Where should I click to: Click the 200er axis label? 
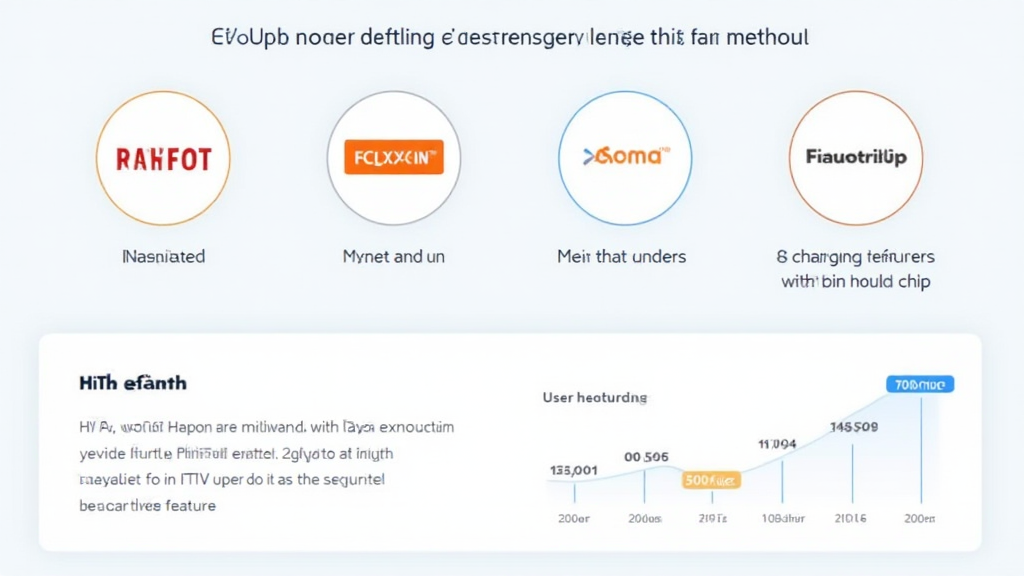[573, 520]
